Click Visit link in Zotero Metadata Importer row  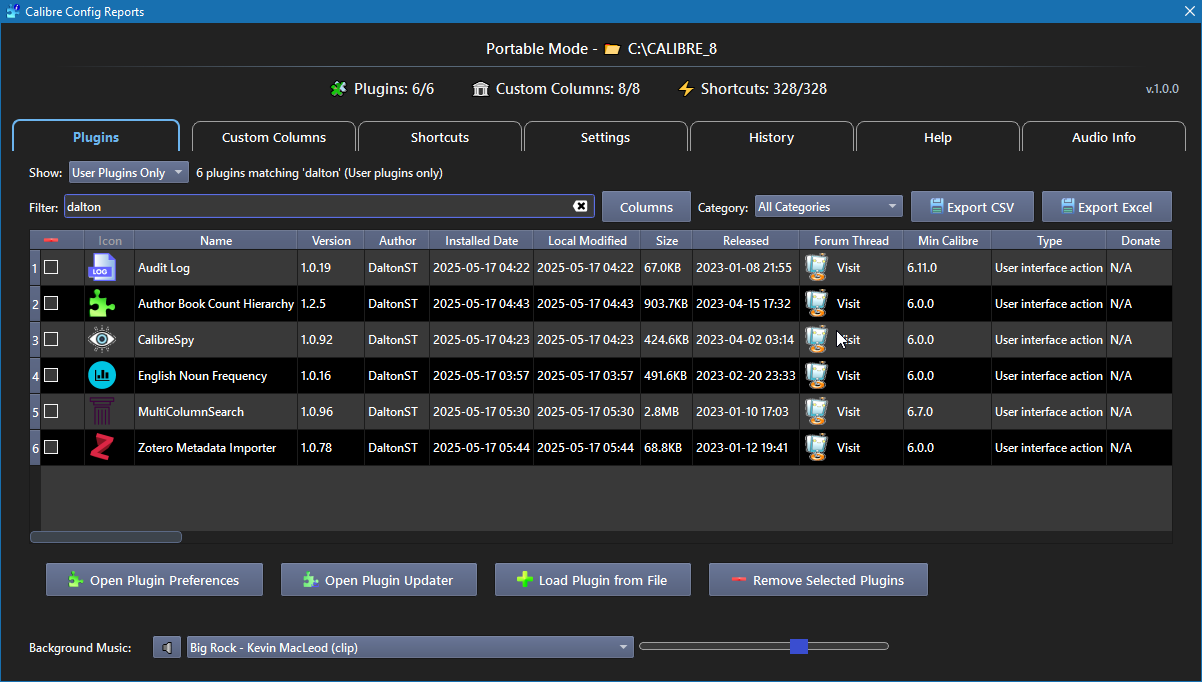tap(849, 448)
